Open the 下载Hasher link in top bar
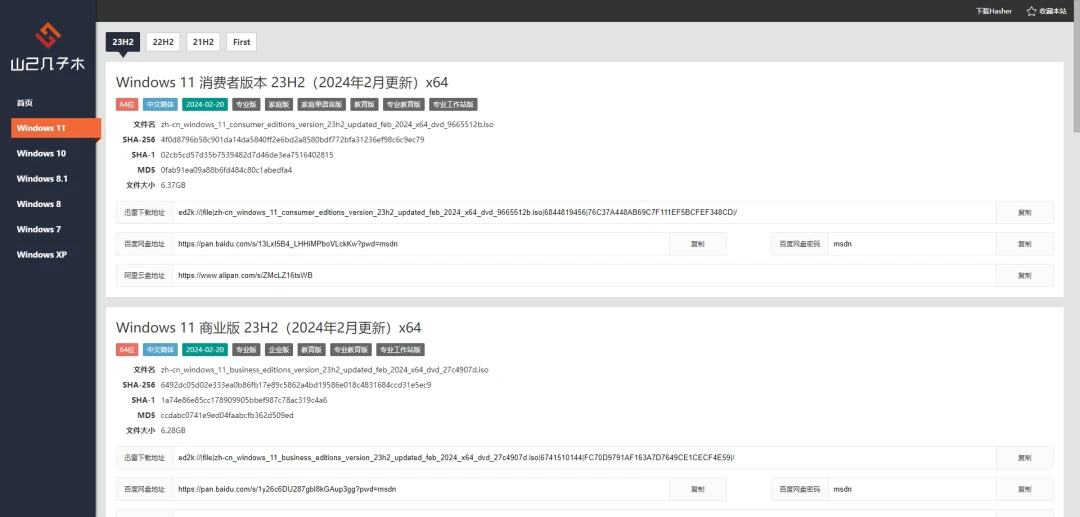 coord(993,11)
